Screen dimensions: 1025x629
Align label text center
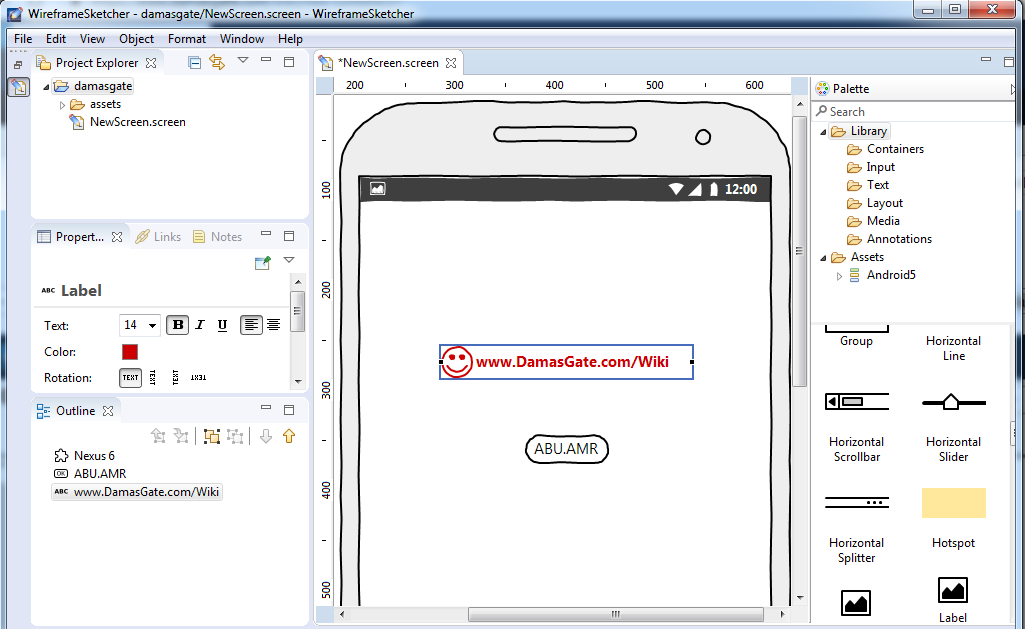[273, 325]
